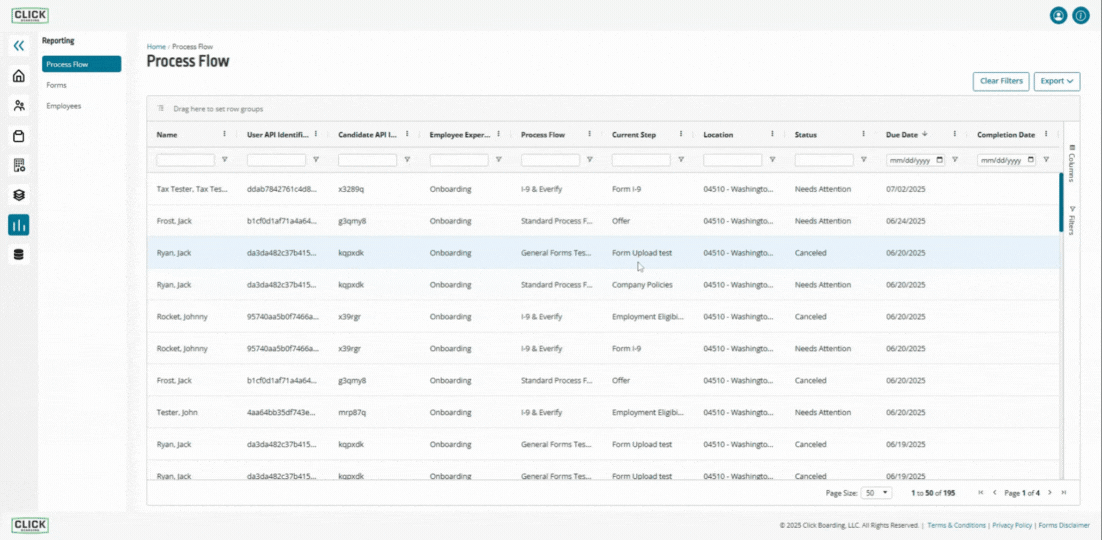Expand the Page Size dropdown
The width and height of the screenshot is (1102, 540).
point(876,493)
